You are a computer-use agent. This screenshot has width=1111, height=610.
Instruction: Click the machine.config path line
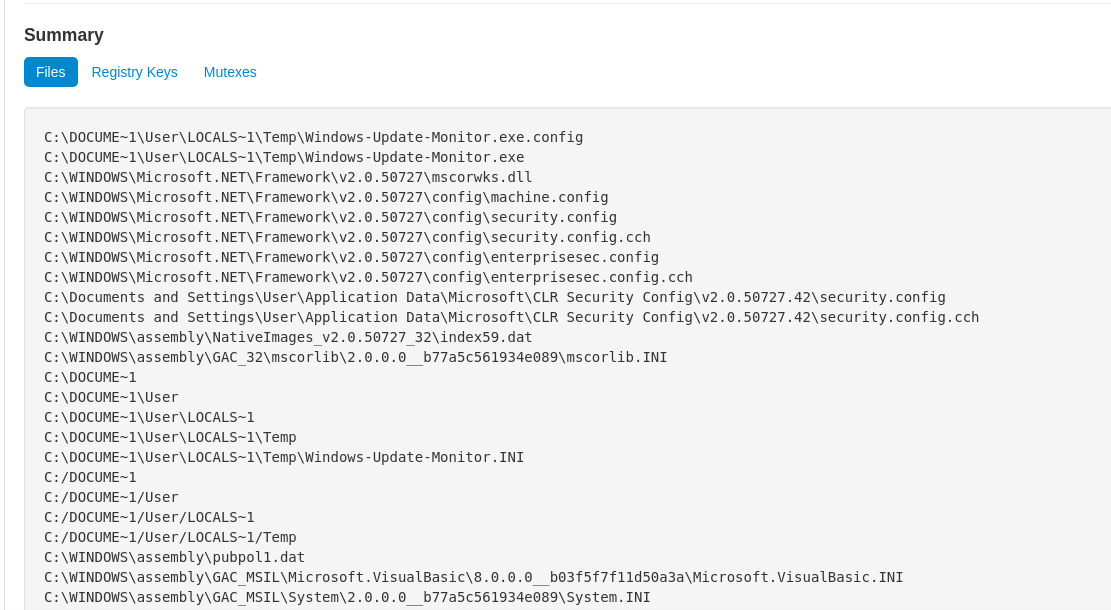coord(326,197)
